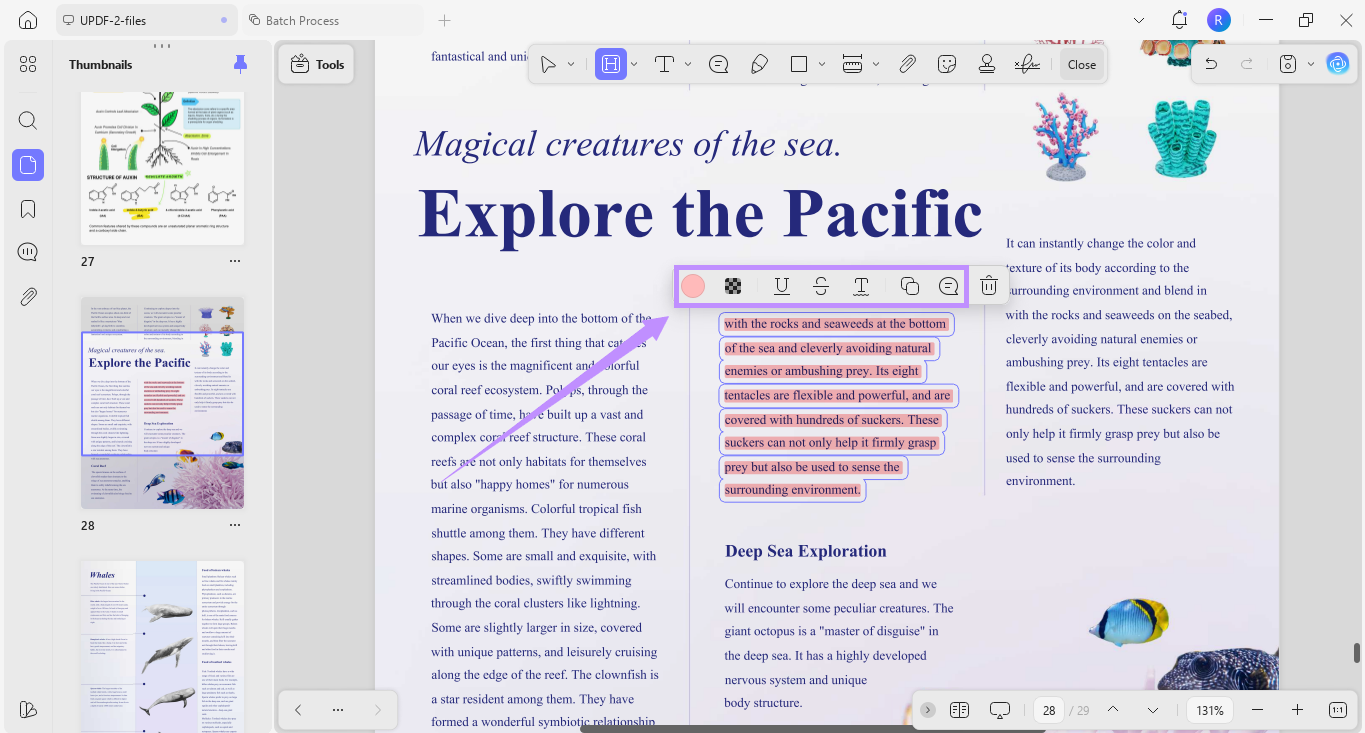
Task: Toggle underline on the selected highlight
Action: [782, 286]
